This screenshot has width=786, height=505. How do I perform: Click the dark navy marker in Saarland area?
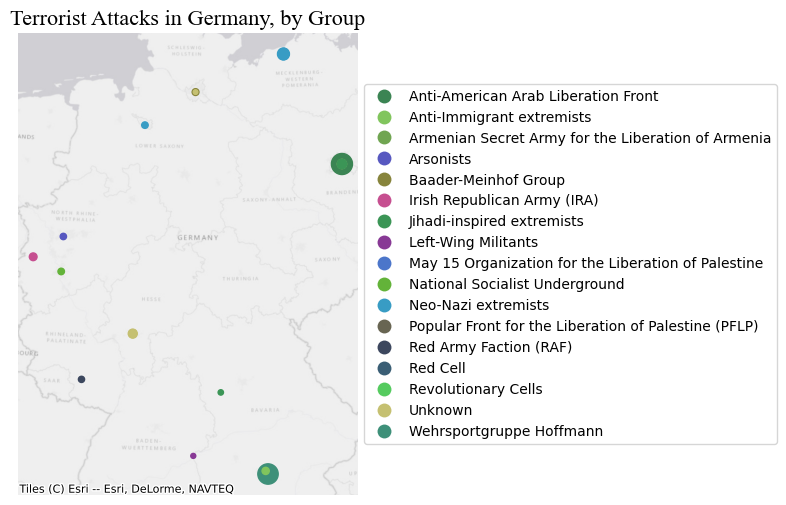tap(81, 379)
